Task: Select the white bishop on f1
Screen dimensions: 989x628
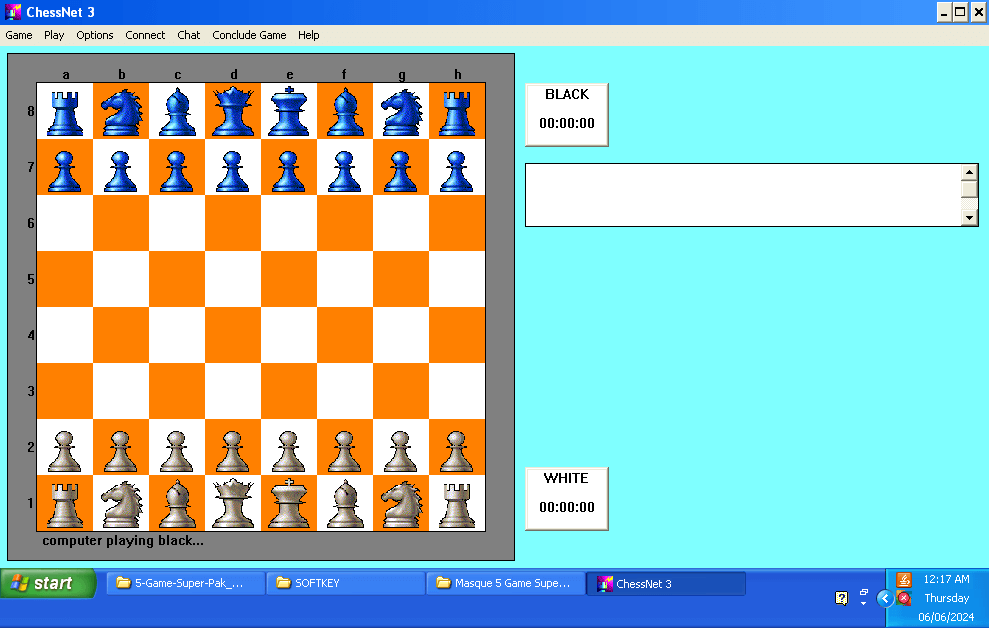Action: 345,503
